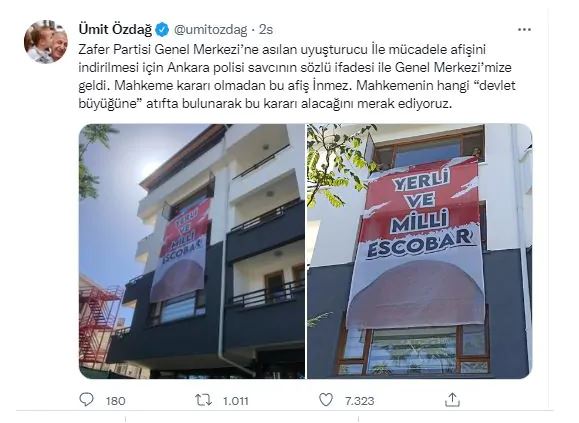The width and height of the screenshot is (579, 423).
Task: Click the 180 replies count
Action: pyautogui.click(x=116, y=401)
